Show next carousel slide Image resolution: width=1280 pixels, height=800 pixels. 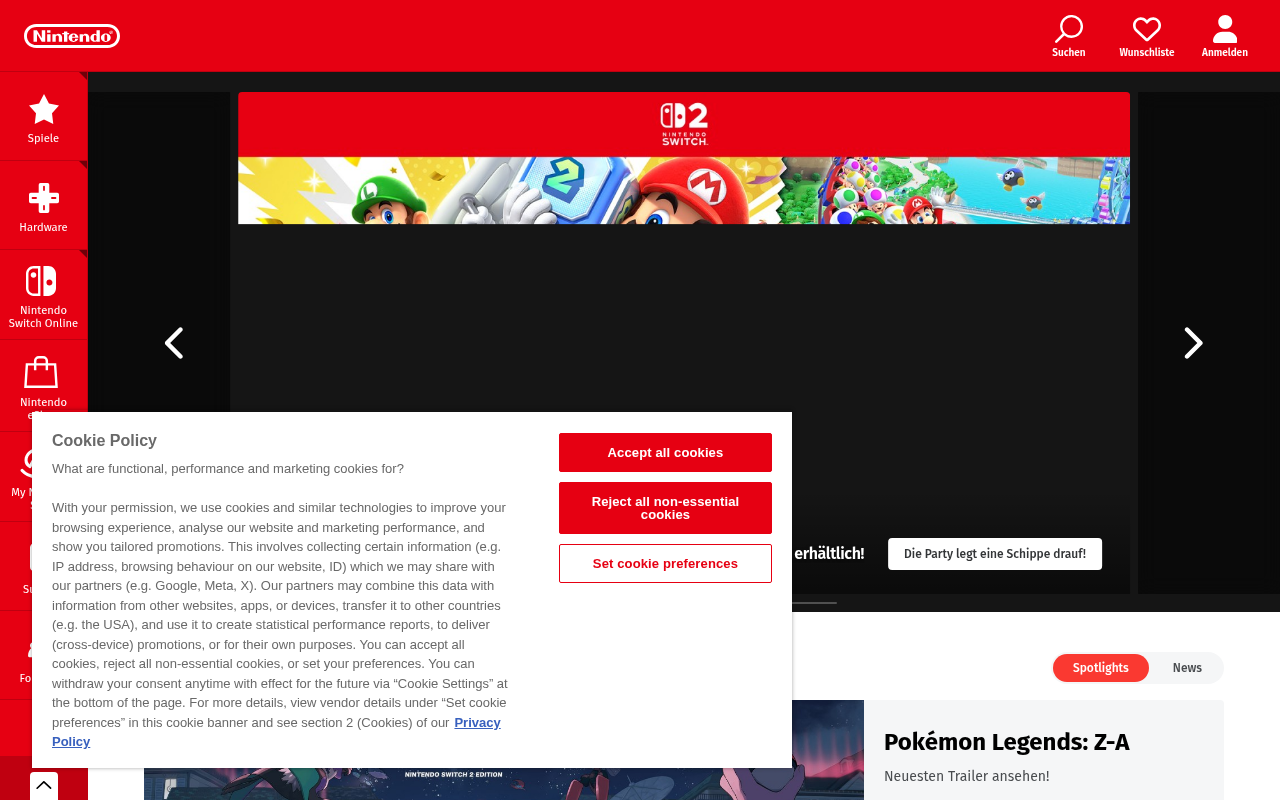click(1193, 343)
